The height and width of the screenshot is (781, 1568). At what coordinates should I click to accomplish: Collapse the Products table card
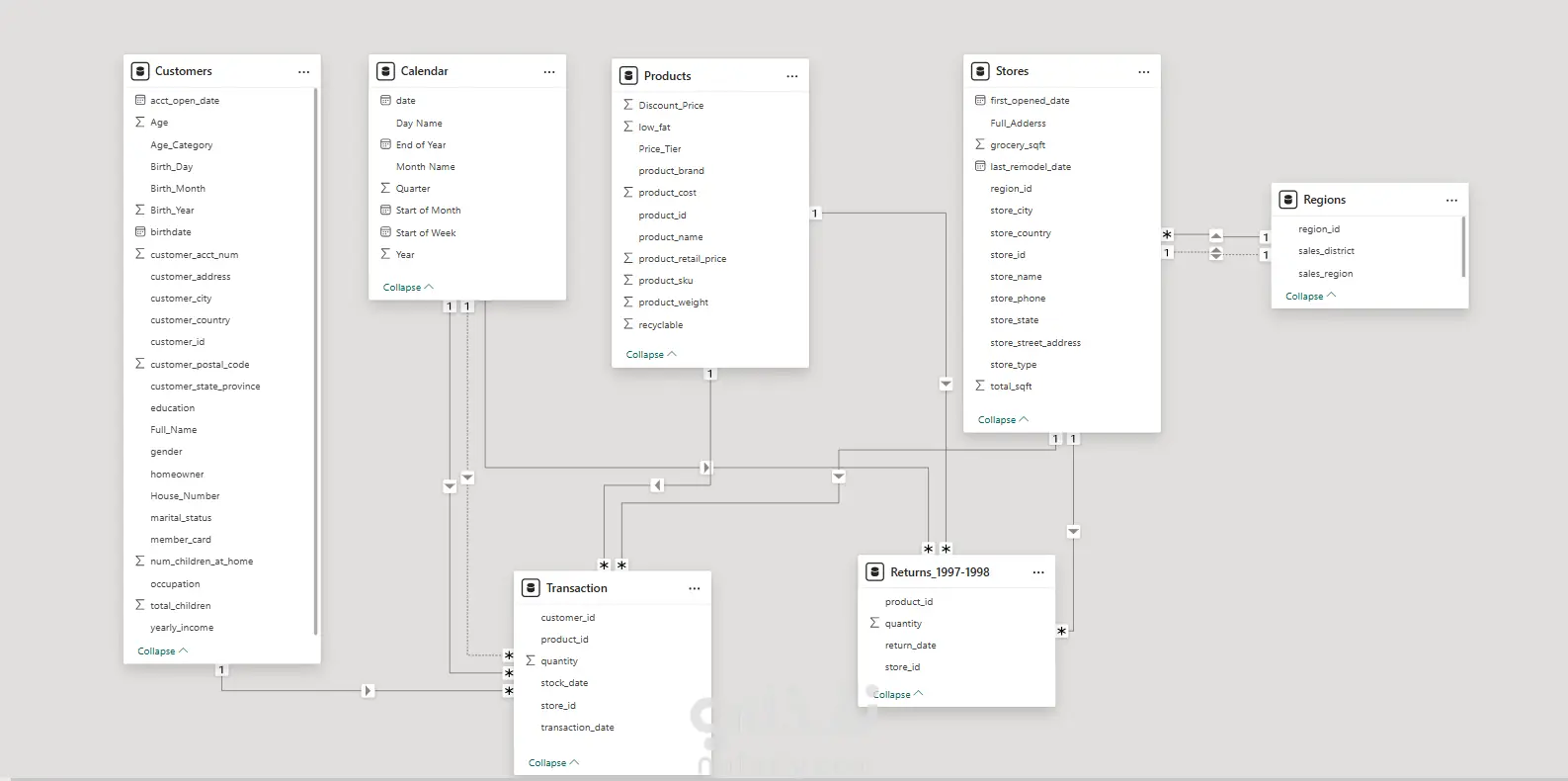[651, 355]
